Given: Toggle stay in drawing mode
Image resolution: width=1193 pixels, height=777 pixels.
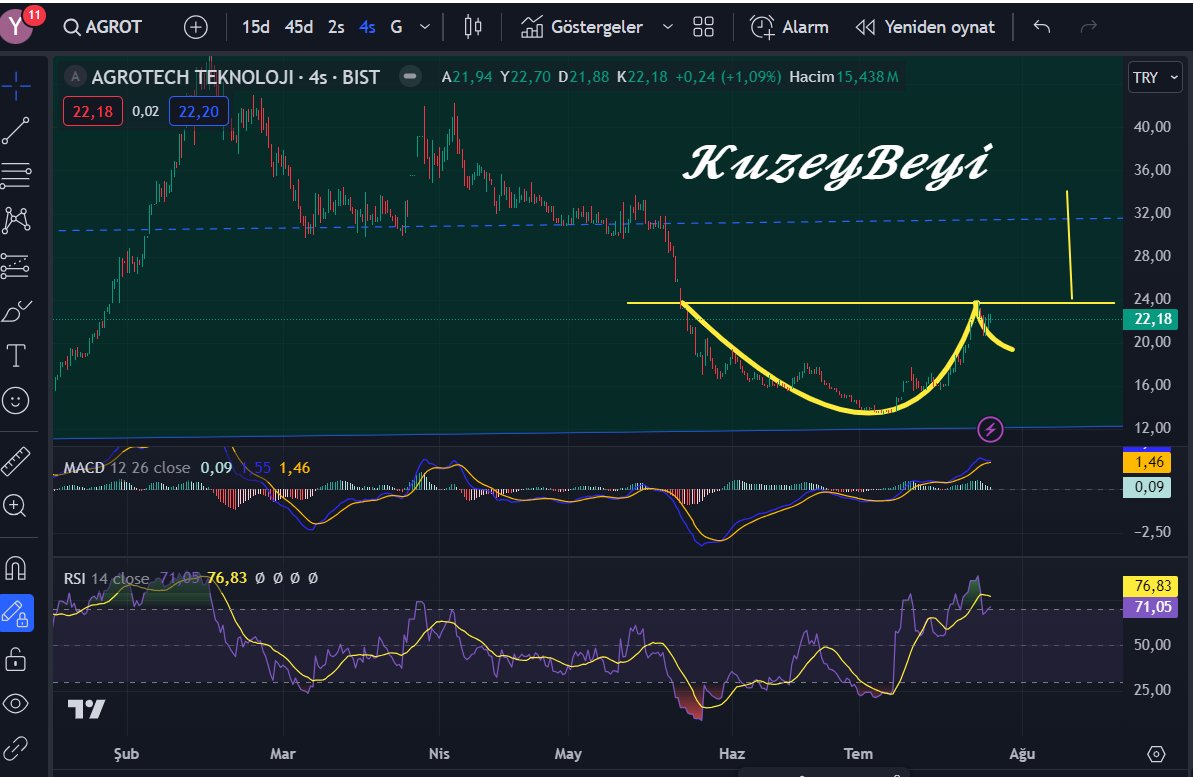Looking at the screenshot, I should pyautogui.click(x=16, y=613).
